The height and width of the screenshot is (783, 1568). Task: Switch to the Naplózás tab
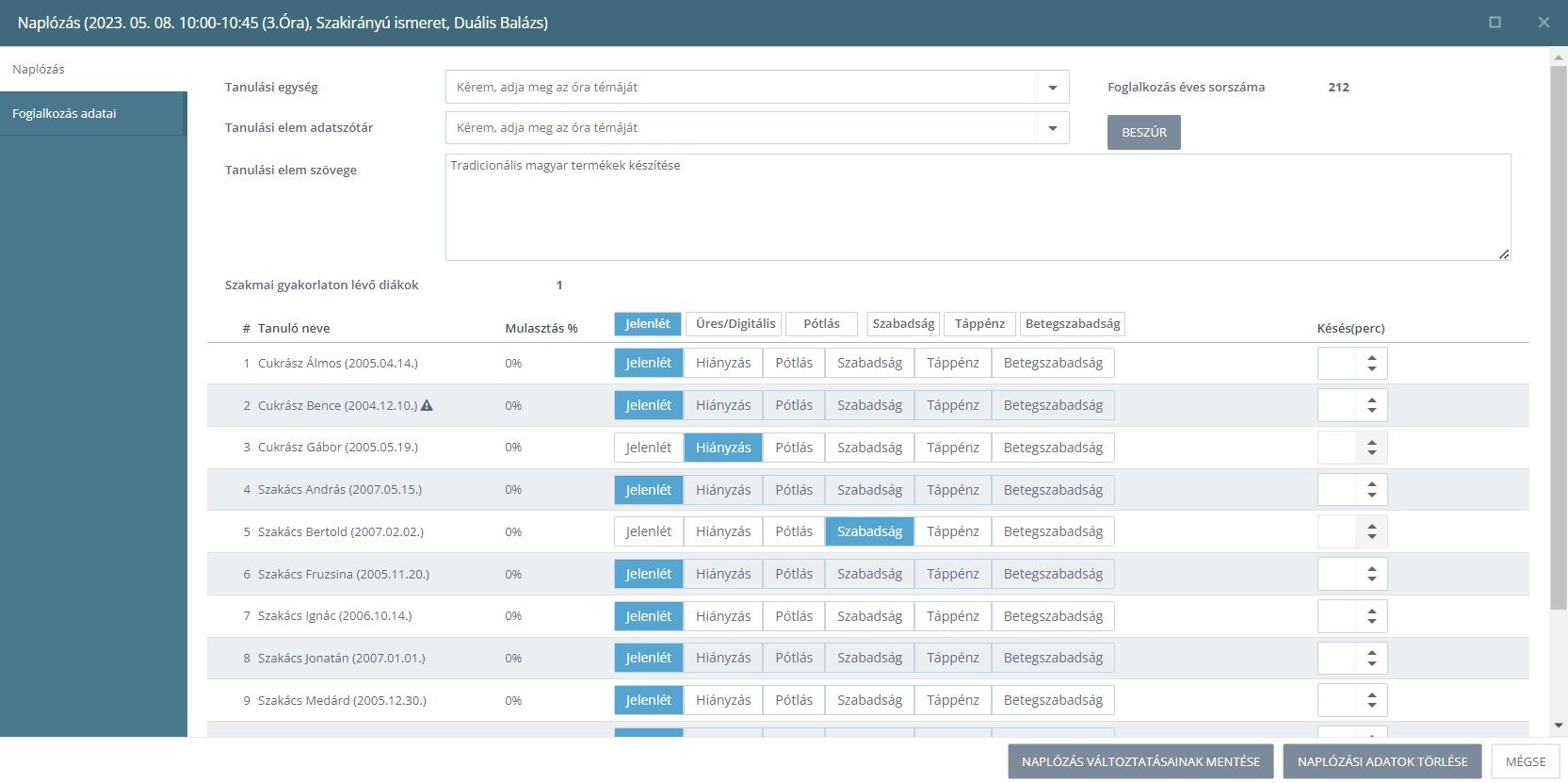coord(93,69)
